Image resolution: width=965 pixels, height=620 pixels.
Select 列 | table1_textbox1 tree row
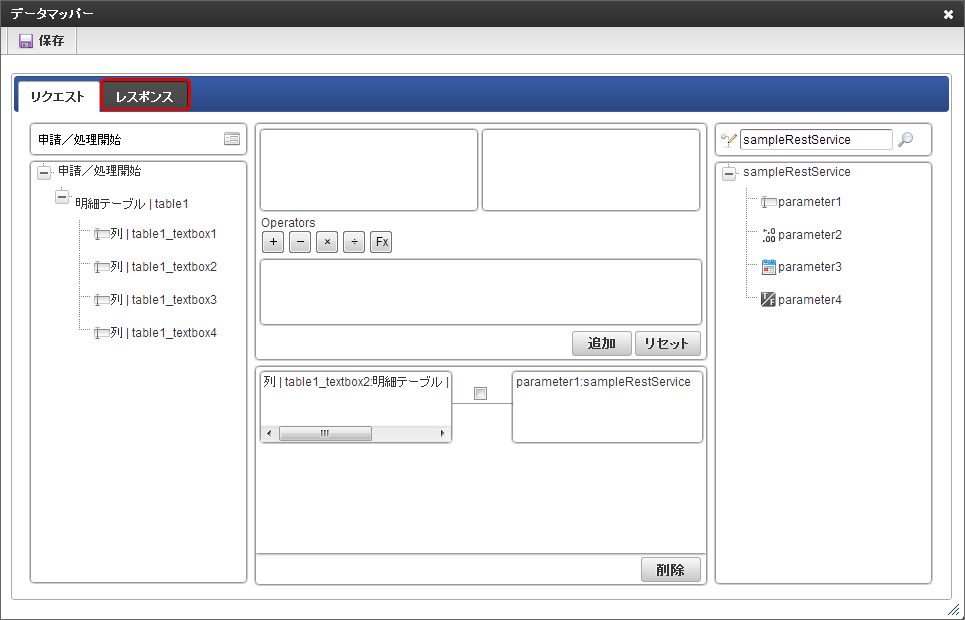click(x=155, y=234)
